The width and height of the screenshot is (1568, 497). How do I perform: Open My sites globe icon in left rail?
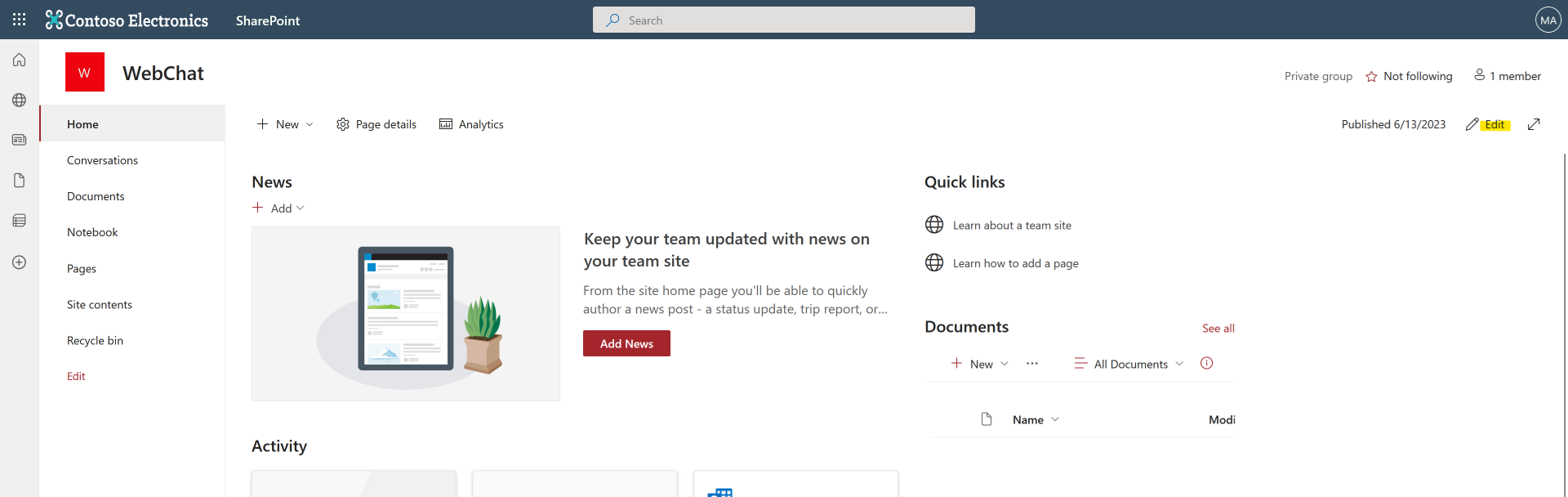(x=20, y=100)
